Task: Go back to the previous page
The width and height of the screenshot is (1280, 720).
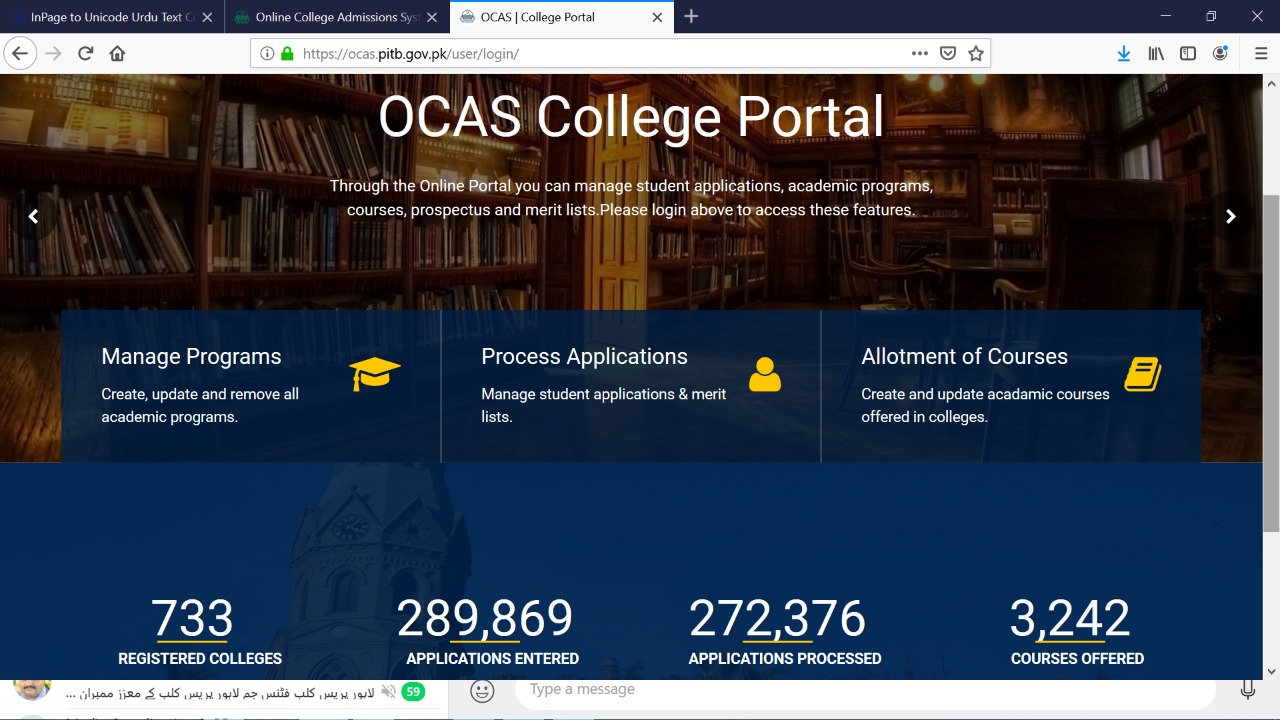Action: [20, 54]
